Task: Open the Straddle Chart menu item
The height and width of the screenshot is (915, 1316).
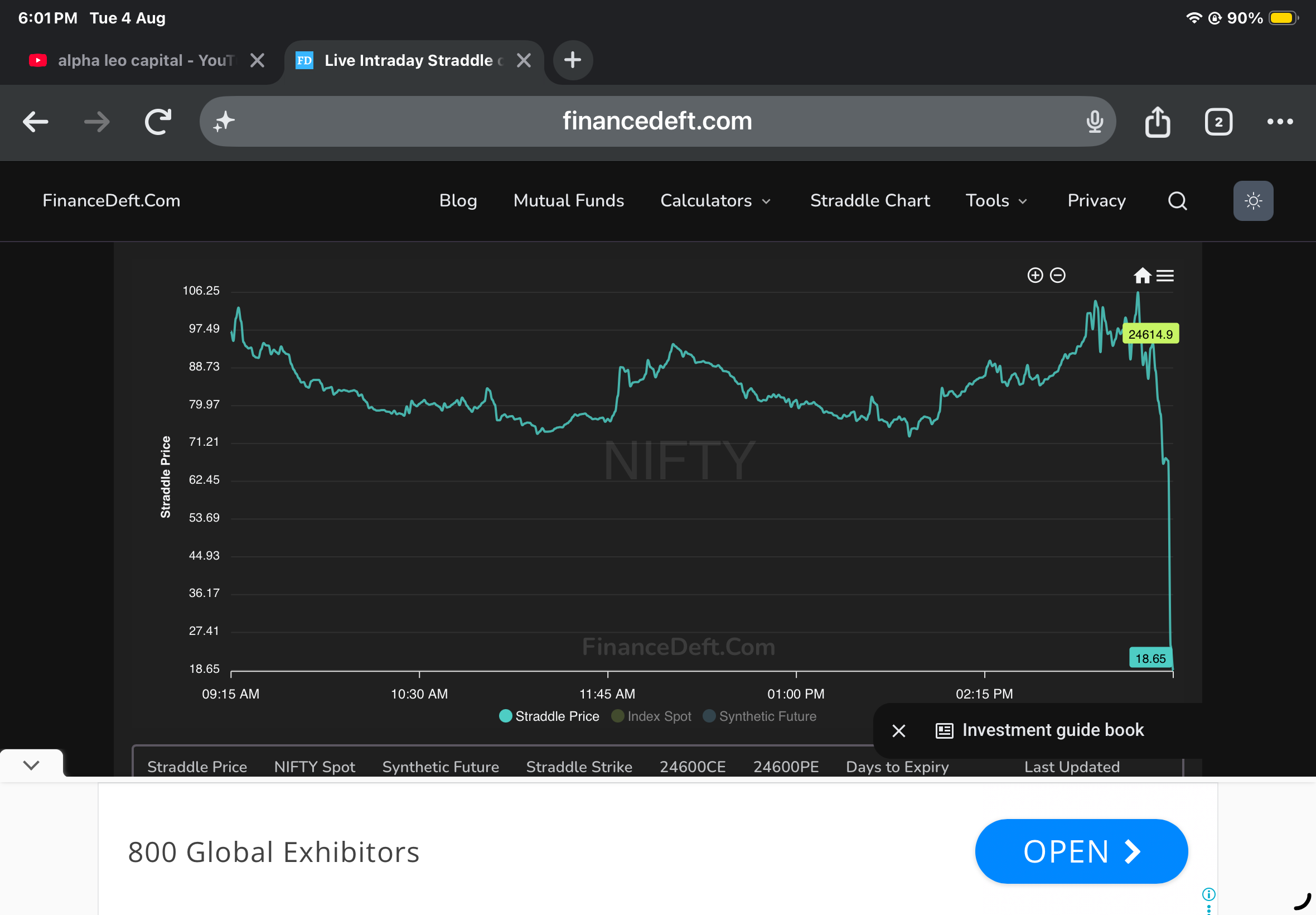Action: tap(870, 201)
